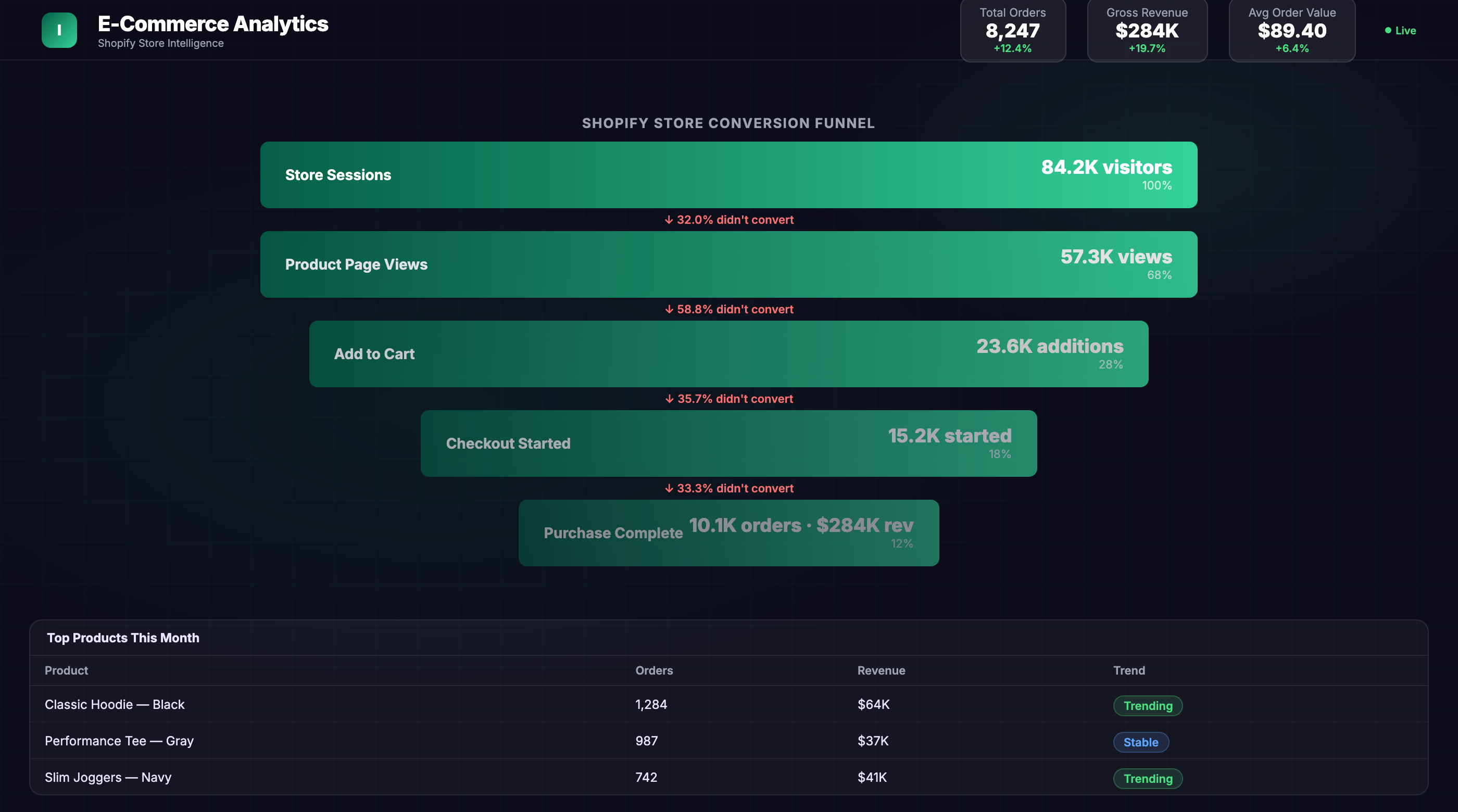Click the +19.7% change under Gross Revenue
The width and height of the screenshot is (1458, 812).
pyautogui.click(x=1147, y=48)
